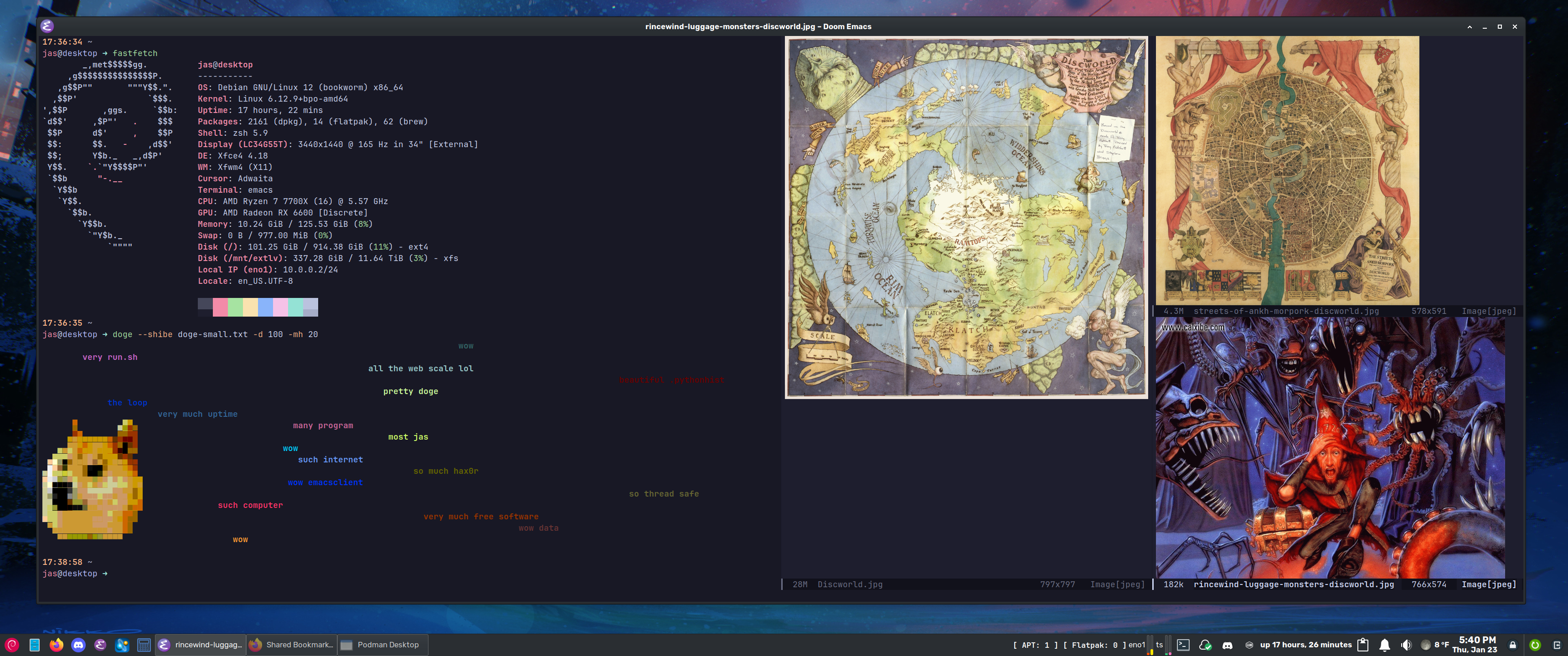Click the cloud sync status icon

coord(1205,645)
